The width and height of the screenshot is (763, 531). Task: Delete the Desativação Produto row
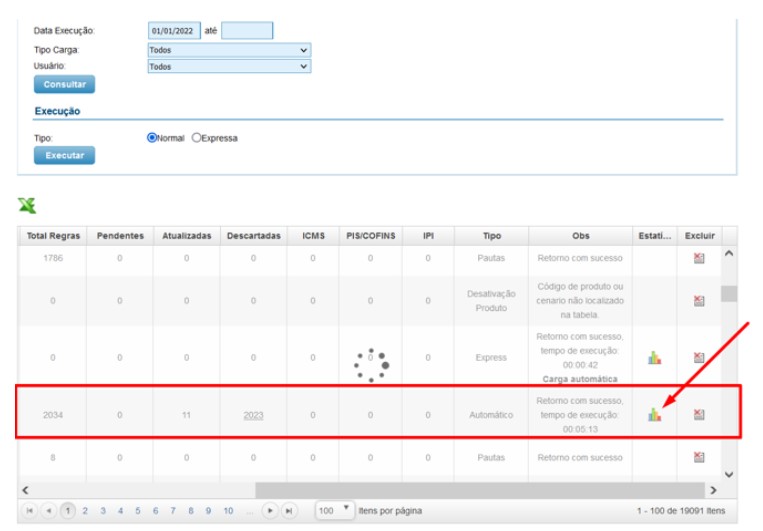point(699,301)
